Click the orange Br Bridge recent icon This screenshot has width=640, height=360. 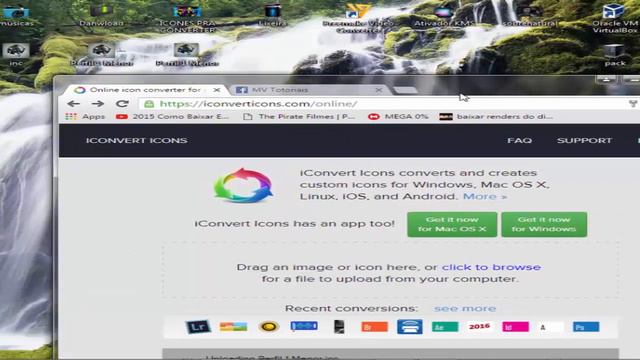click(x=374, y=327)
